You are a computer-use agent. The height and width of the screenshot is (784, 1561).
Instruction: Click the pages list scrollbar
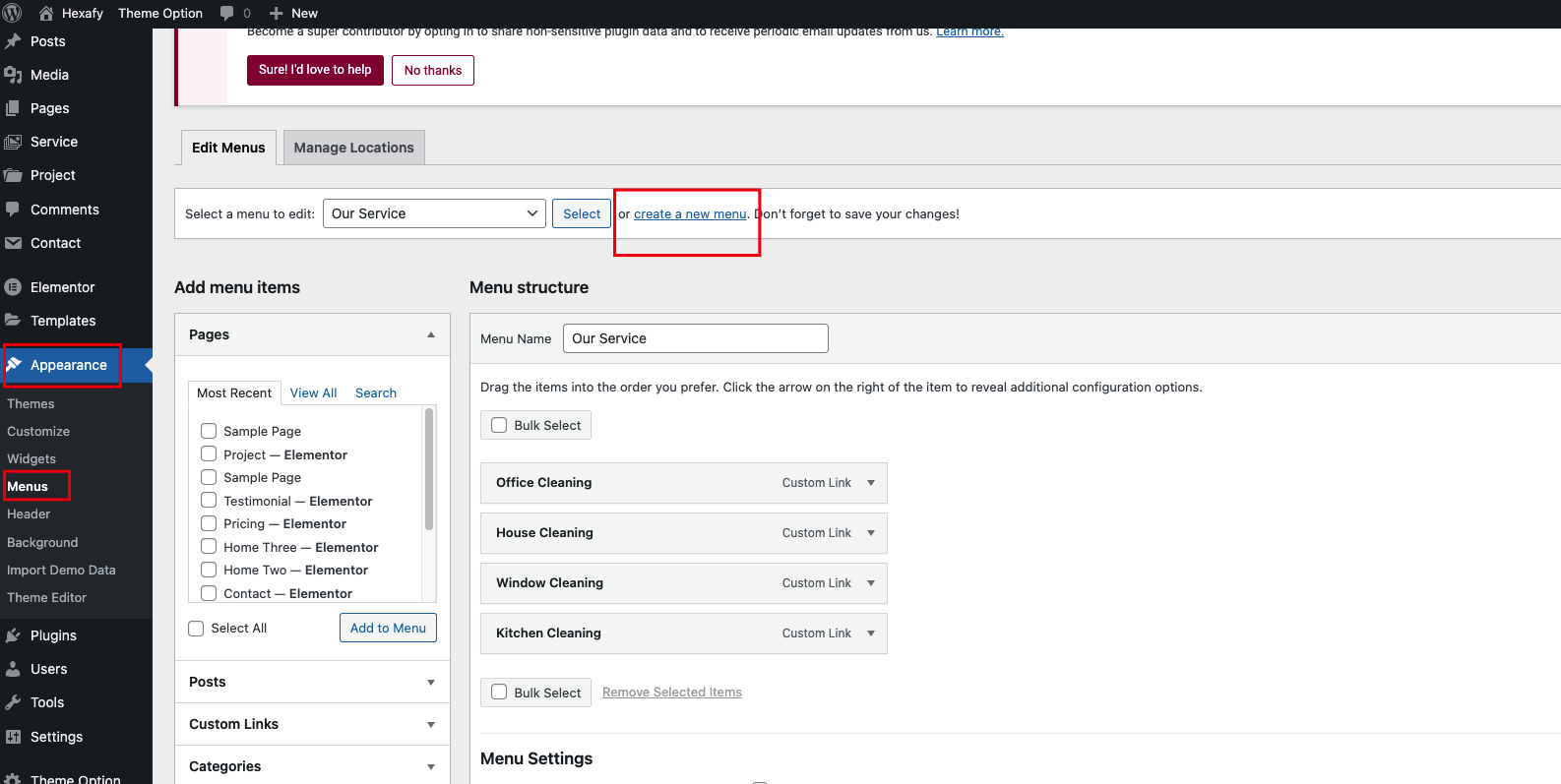click(x=429, y=469)
